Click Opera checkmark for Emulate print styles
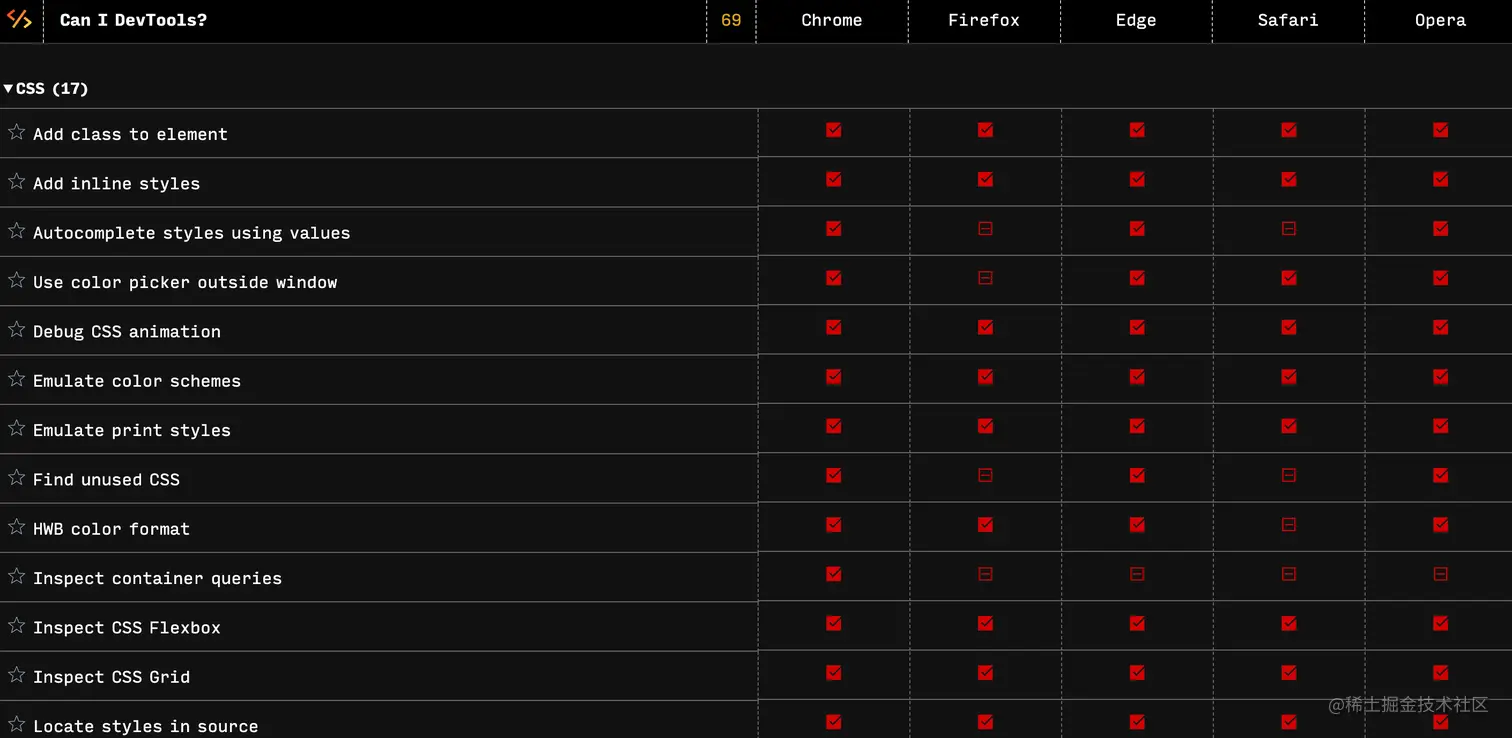 [x=1441, y=426]
